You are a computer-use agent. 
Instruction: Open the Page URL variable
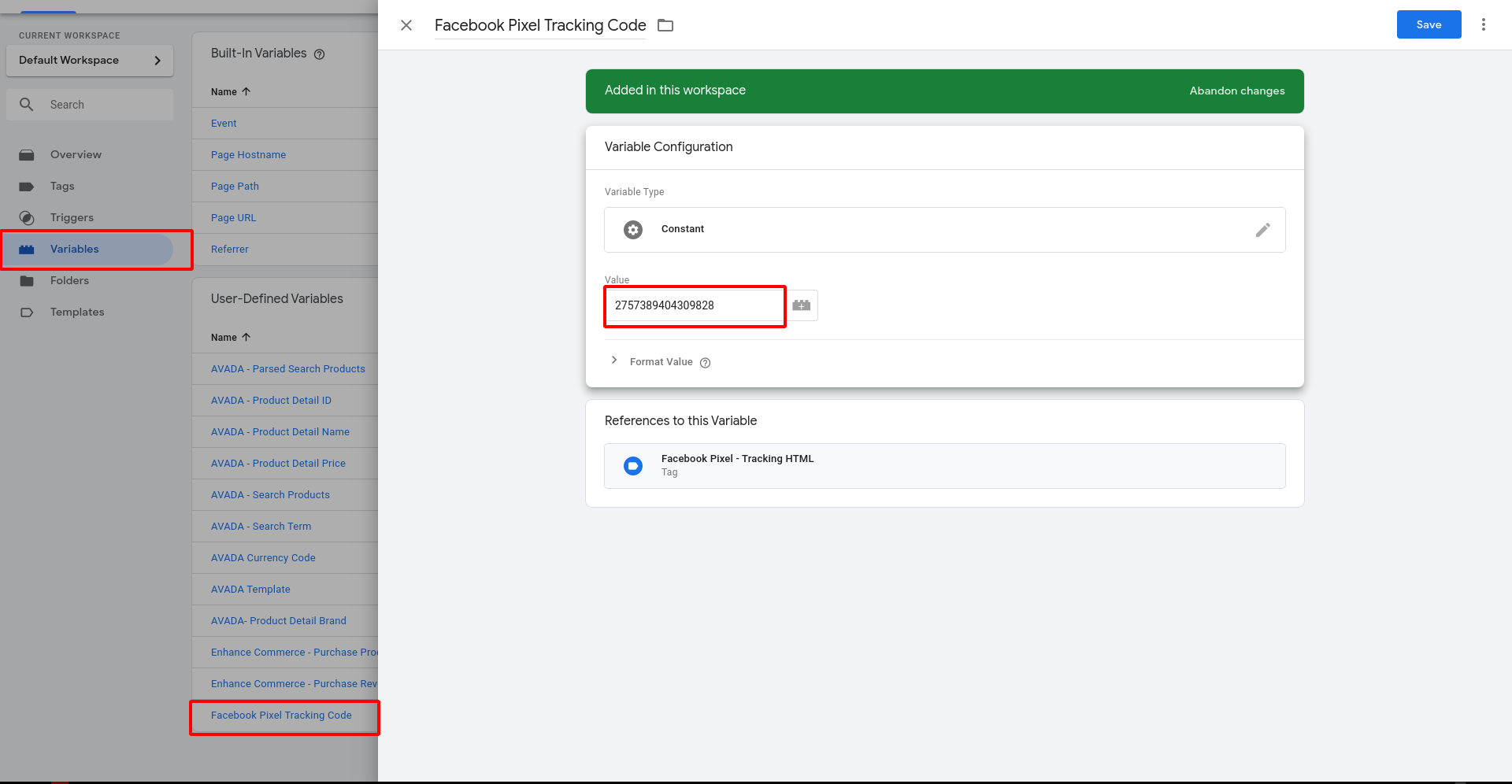233,218
